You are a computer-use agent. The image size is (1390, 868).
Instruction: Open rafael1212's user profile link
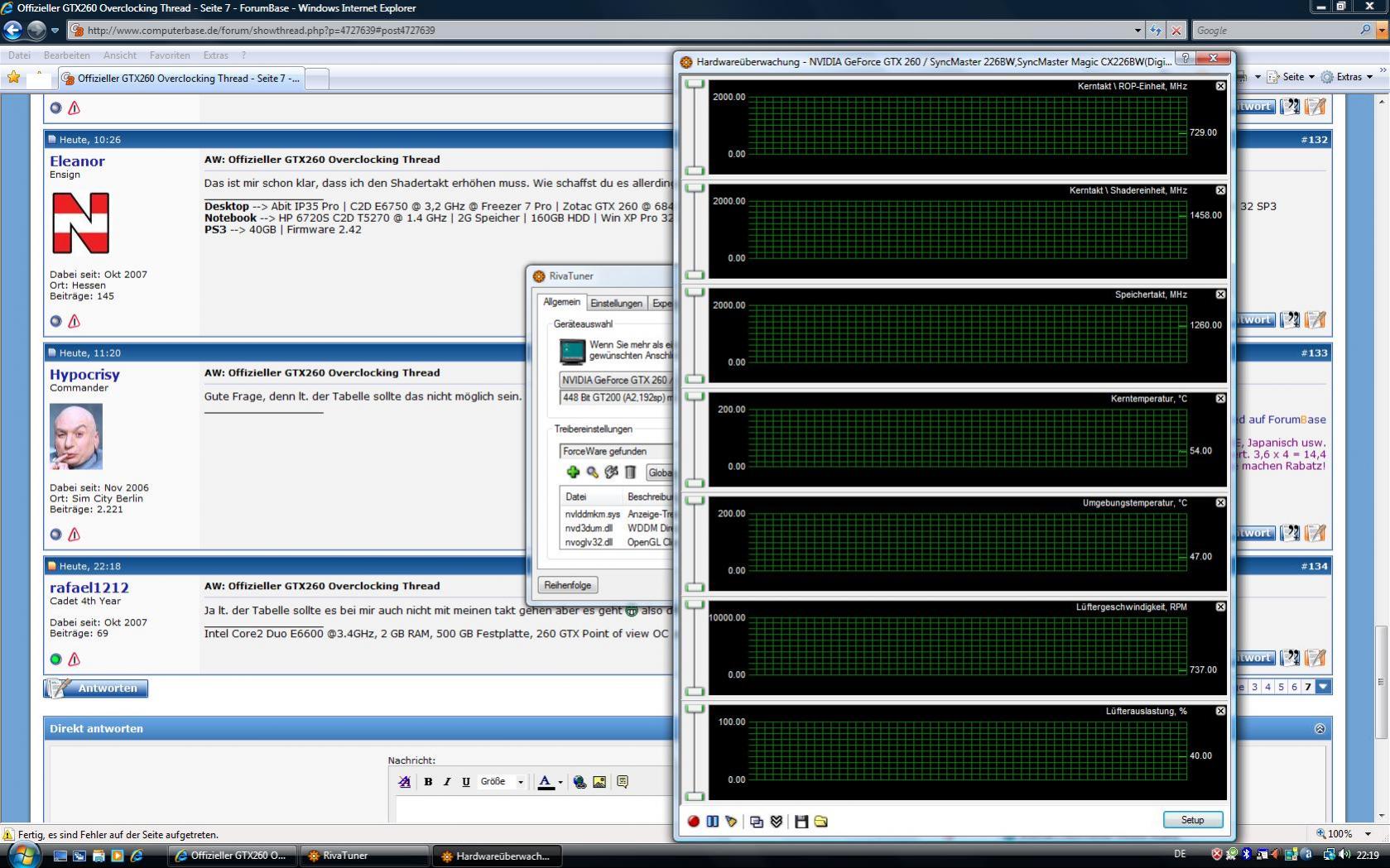(x=89, y=587)
